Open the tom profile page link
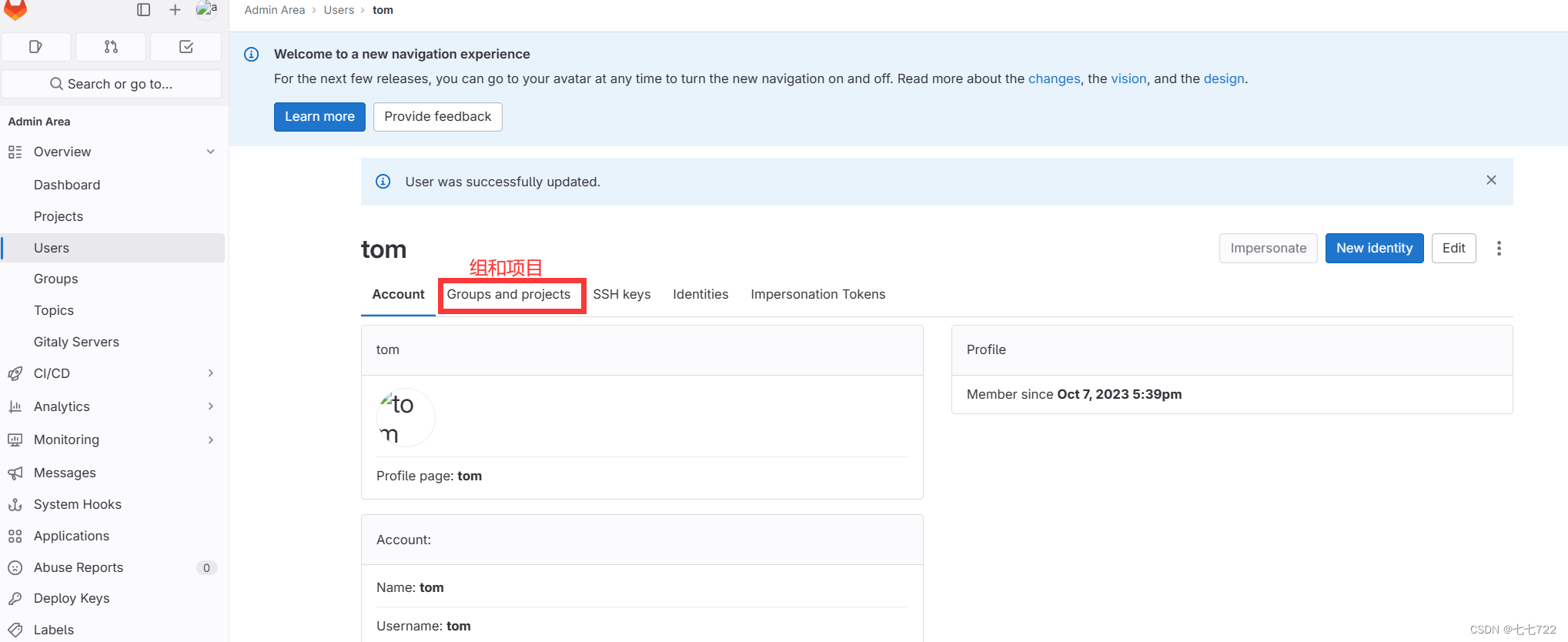1568x642 pixels. [470, 476]
